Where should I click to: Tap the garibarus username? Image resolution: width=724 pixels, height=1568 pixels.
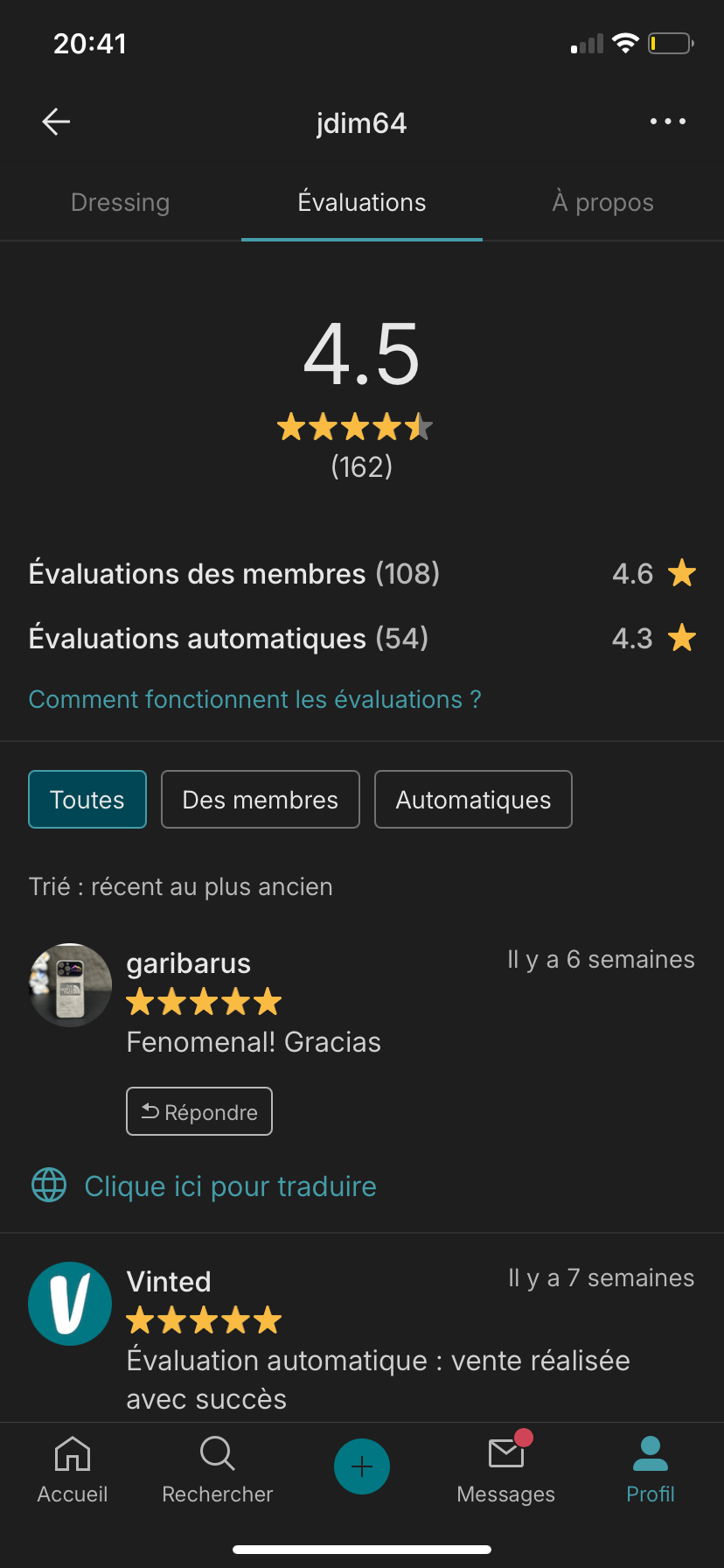(x=189, y=963)
